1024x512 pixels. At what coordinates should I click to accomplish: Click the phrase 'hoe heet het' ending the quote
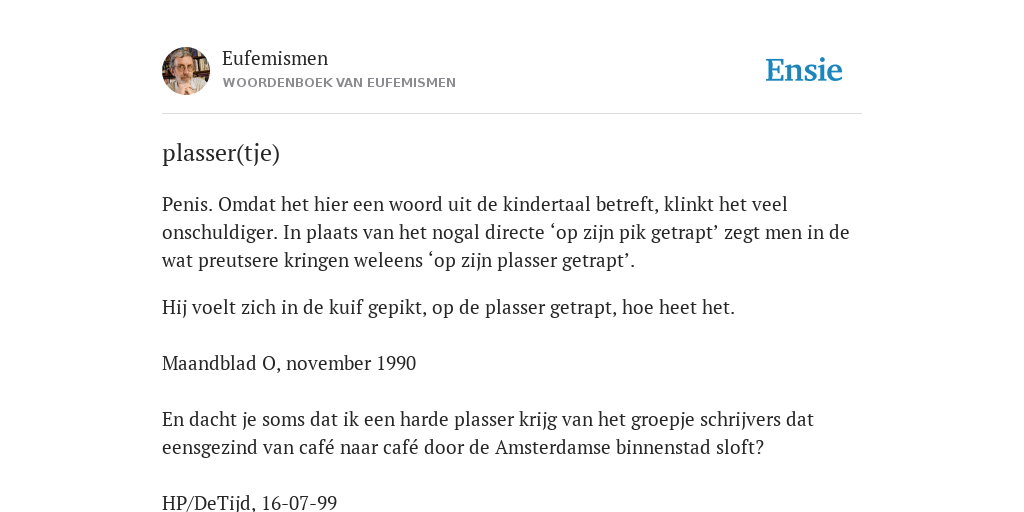(x=676, y=308)
